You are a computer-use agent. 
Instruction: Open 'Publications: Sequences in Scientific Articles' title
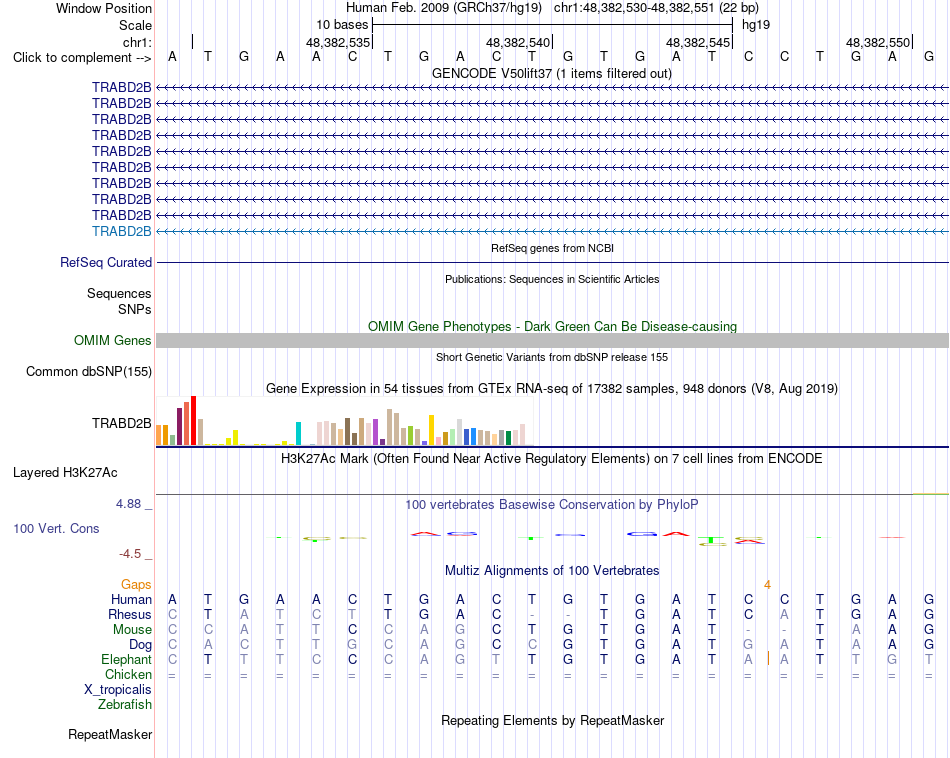click(552, 279)
